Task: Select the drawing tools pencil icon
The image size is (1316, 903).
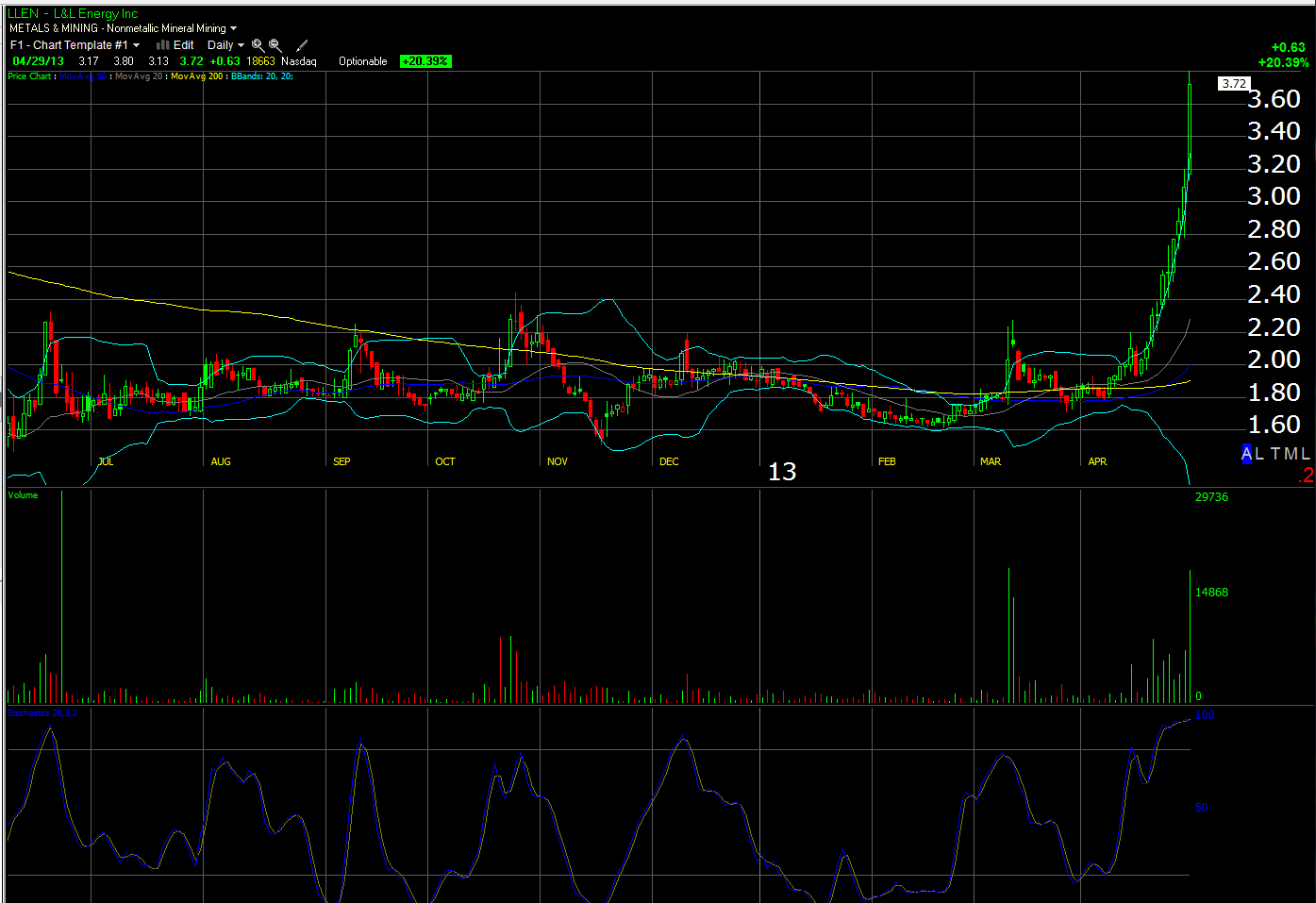Action: [x=302, y=45]
